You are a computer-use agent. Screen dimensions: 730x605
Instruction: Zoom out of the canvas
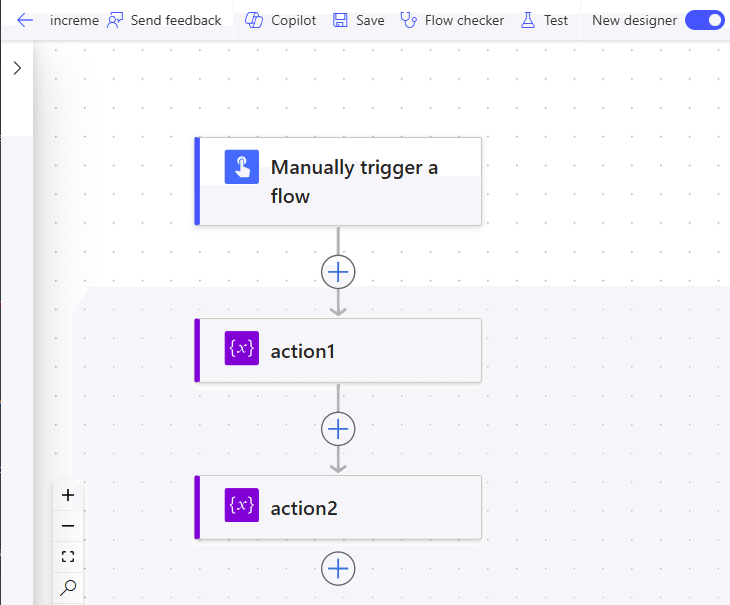point(68,526)
